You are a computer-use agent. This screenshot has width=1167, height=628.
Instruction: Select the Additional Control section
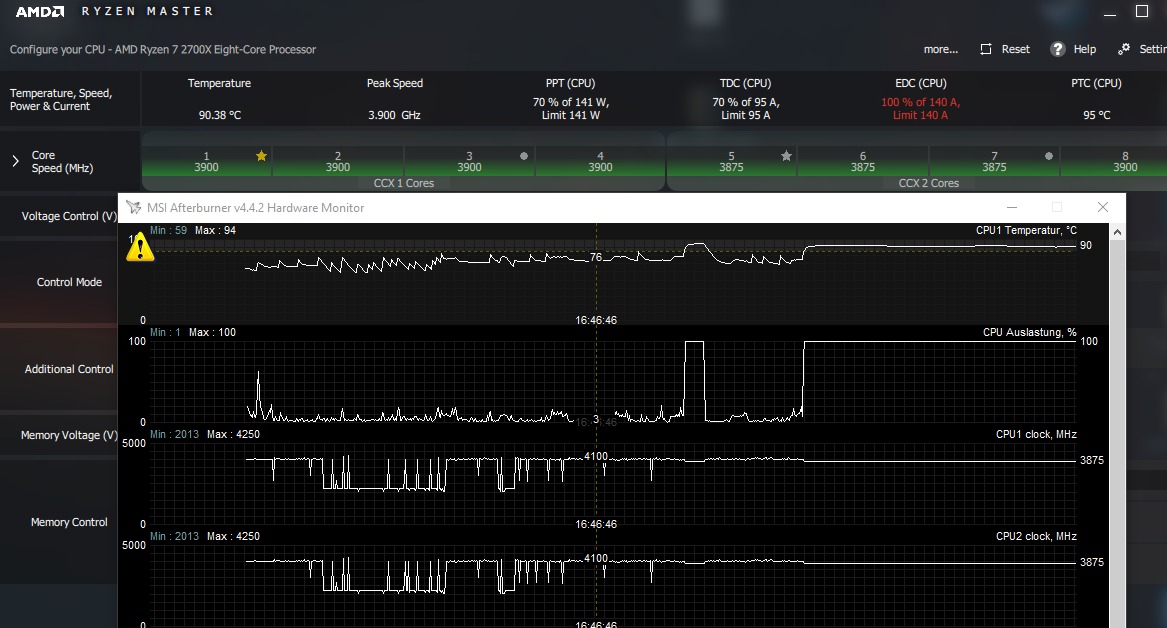click(x=59, y=369)
